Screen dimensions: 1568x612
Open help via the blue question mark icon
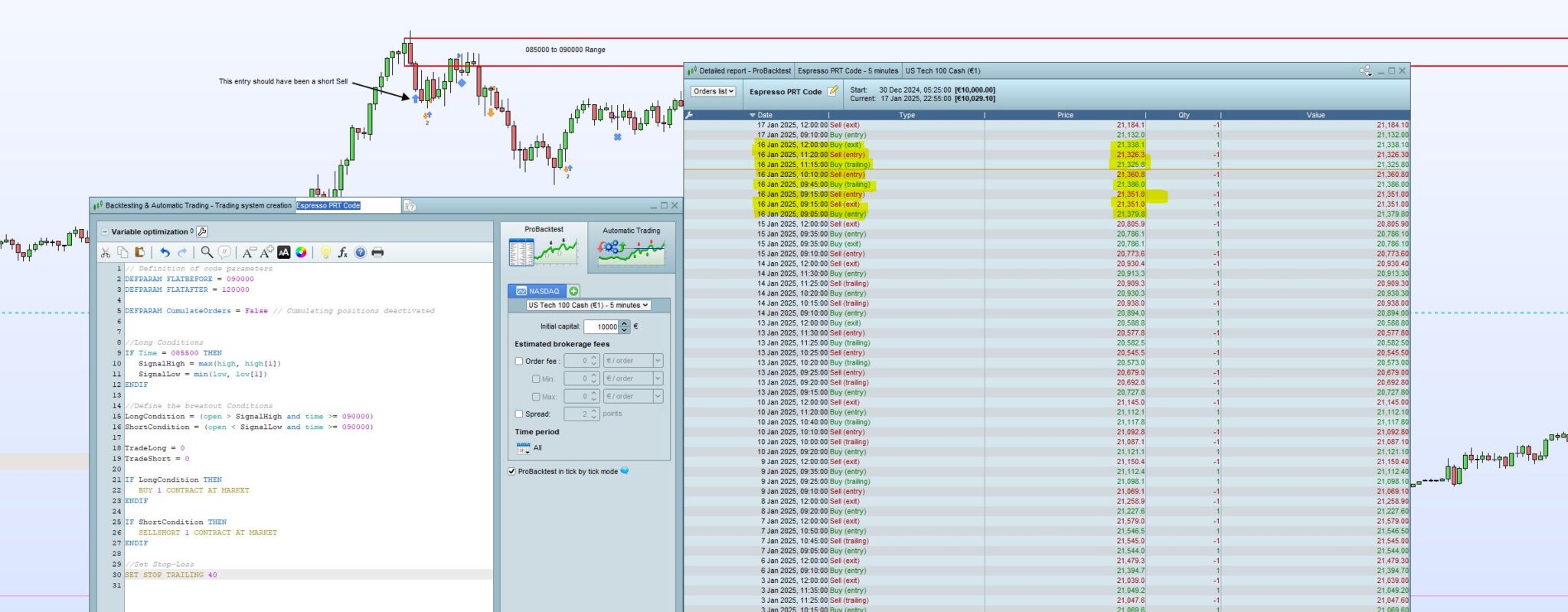click(360, 252)
